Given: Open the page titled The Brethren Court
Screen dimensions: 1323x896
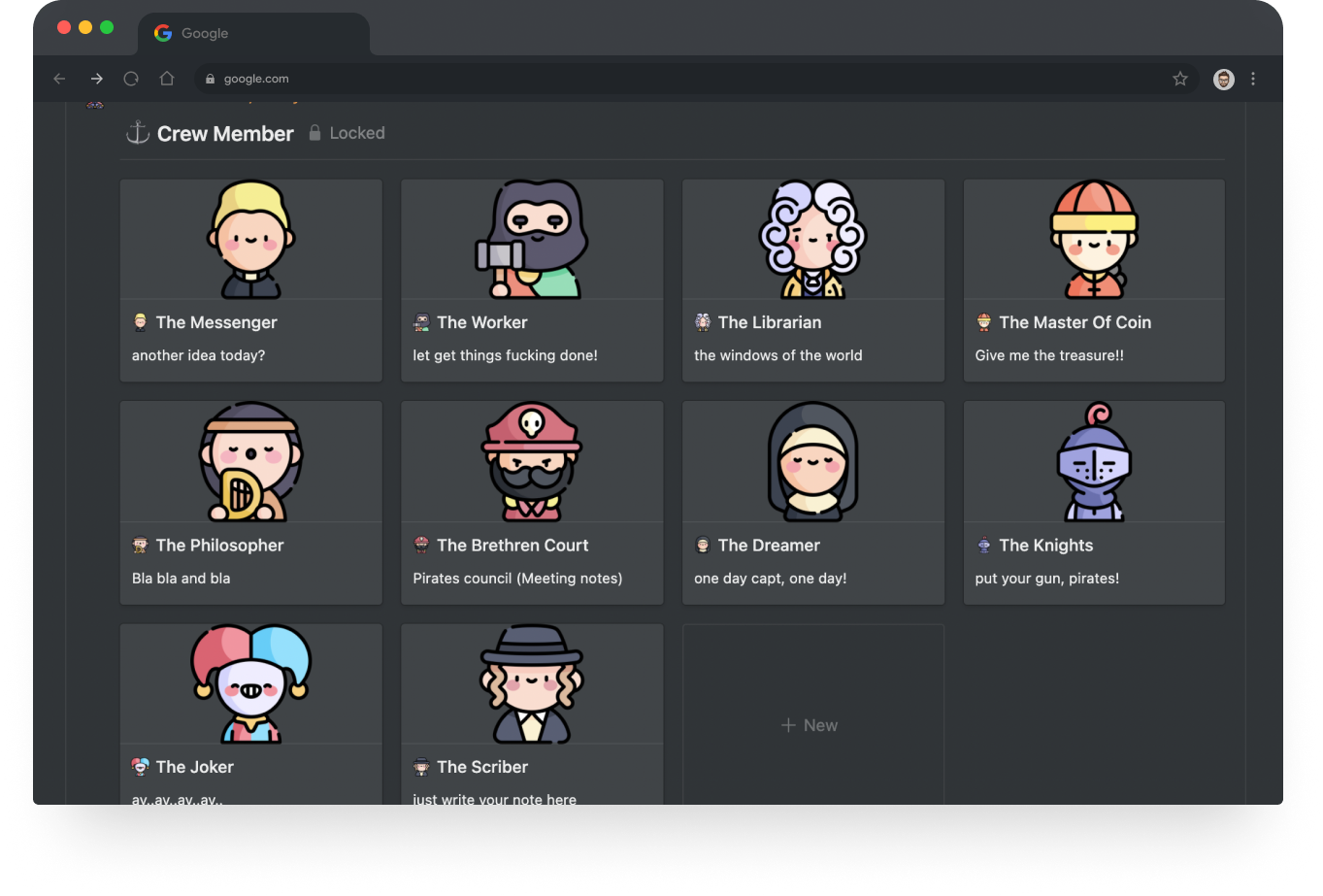Looking at the screenshot, I should pos(513,545).
